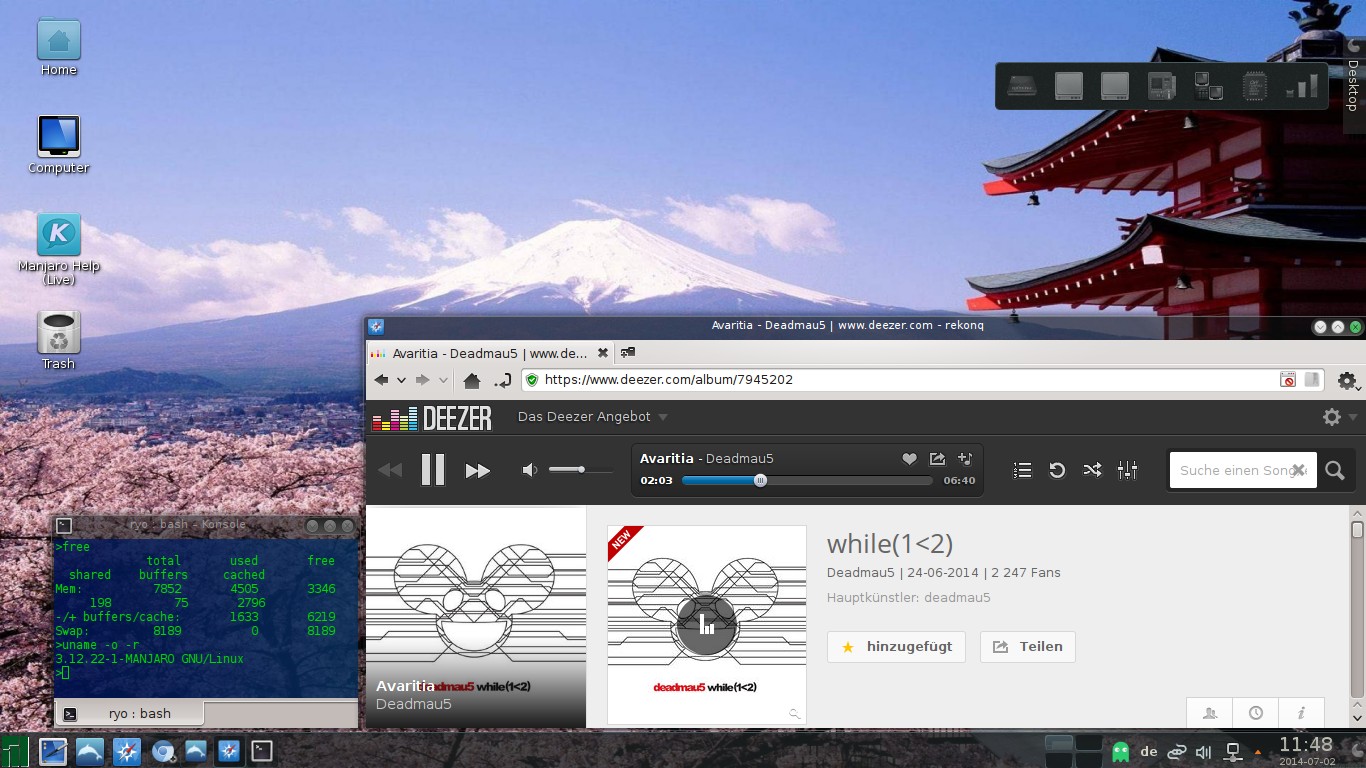This screenshot has height=768, width=1366.
Task: Click the CPU chip monitor widget icon
Action: 1255,86
